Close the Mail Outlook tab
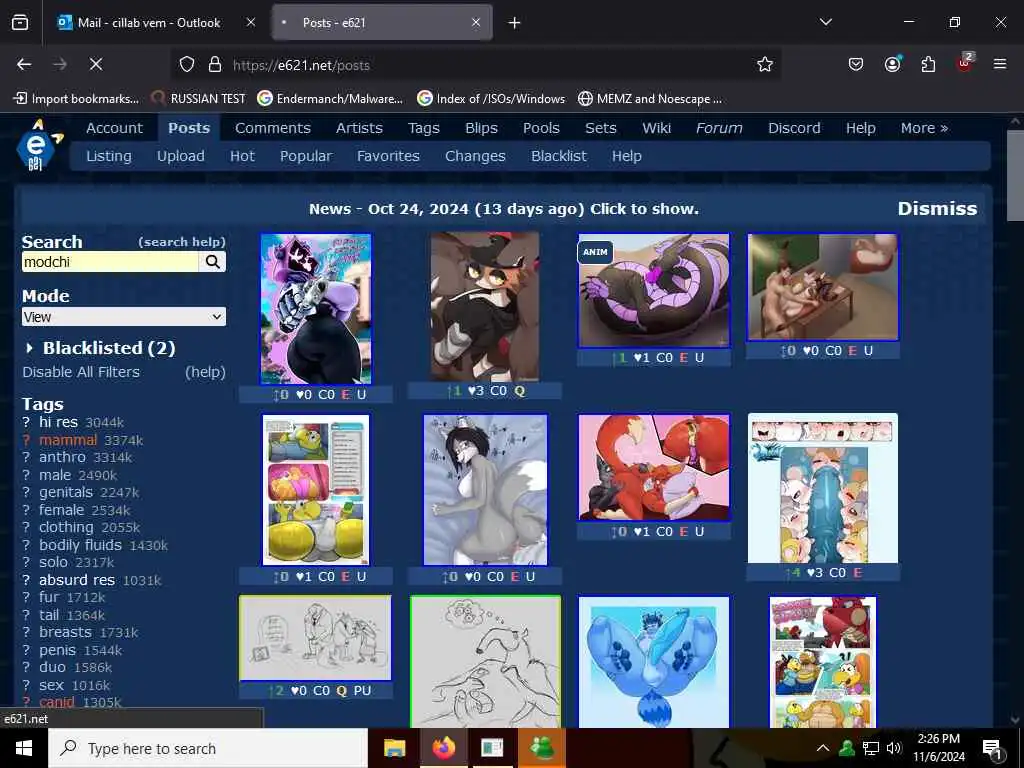Viewport: 1024px width, 768px height. (250, 22)
